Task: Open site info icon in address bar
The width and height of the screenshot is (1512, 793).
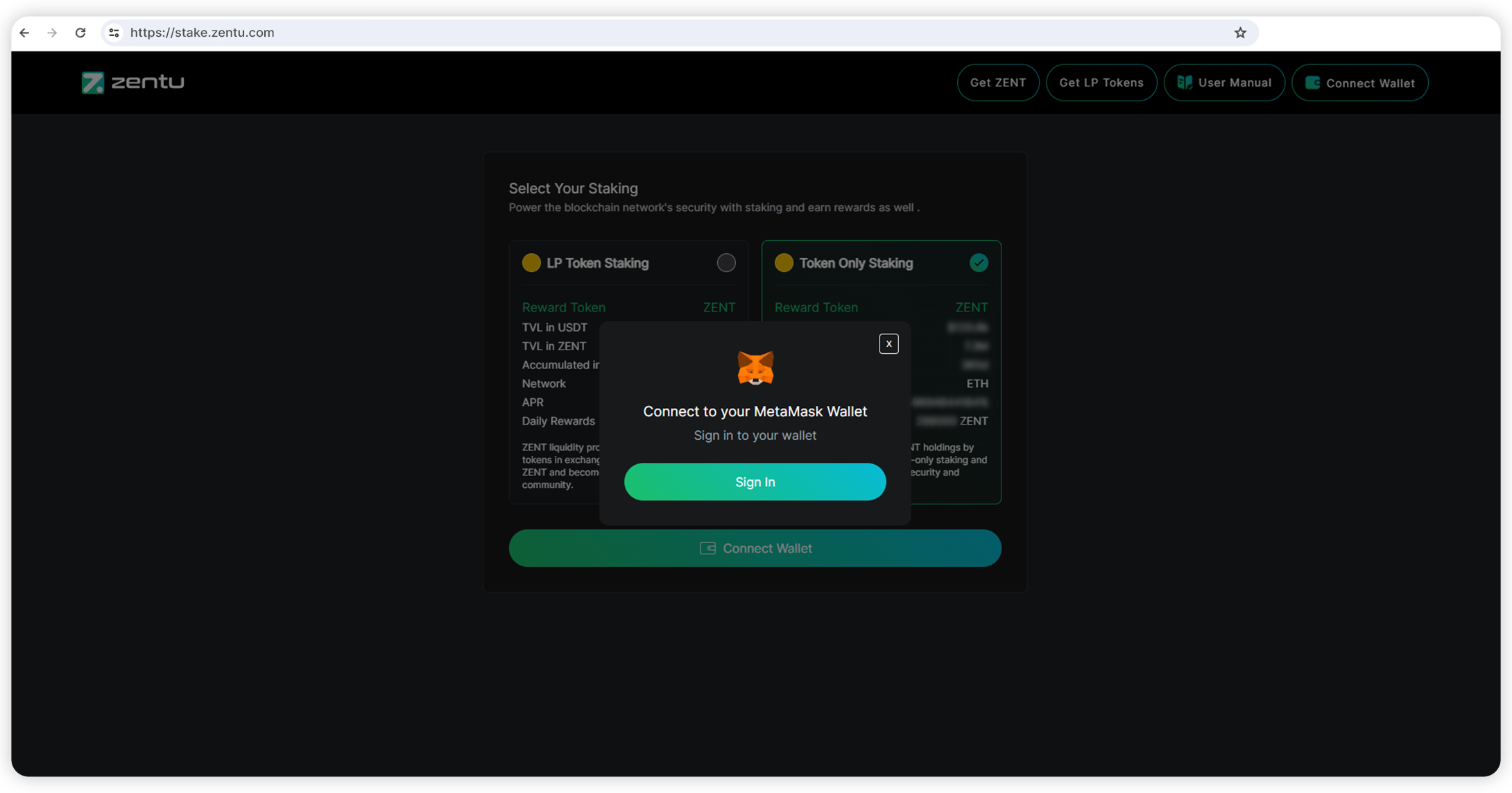Action: tap(114, 33)
